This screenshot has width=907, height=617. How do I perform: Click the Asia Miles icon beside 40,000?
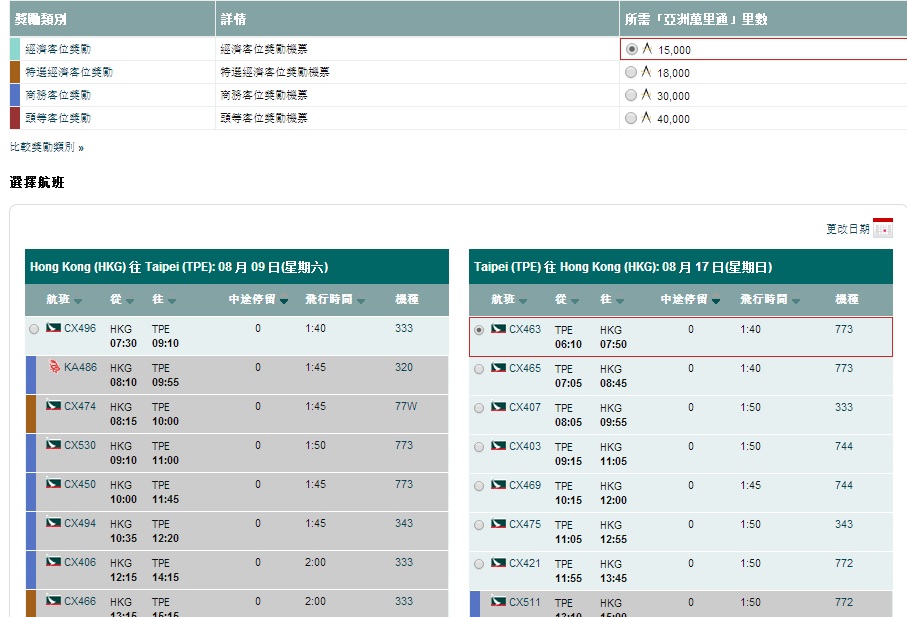(x=646, y=118)
